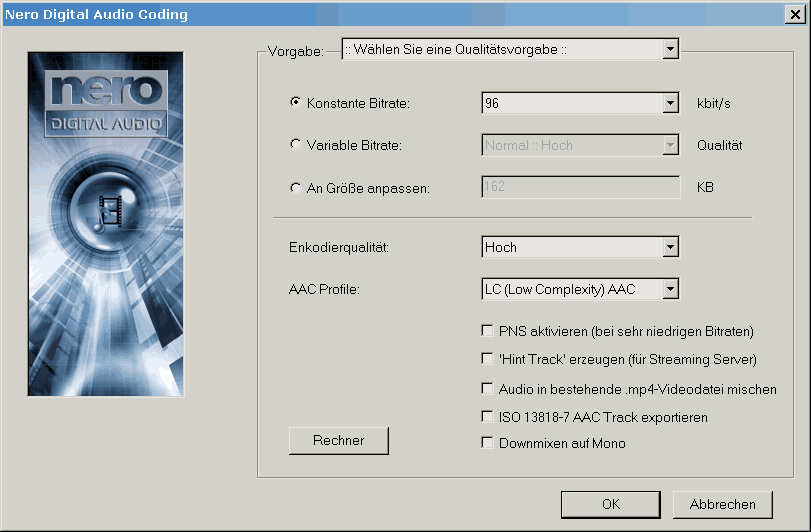Confirm settings with the OK button
Image resolution: width=811 pixels, height=532 pixels.
pos(610,504)
